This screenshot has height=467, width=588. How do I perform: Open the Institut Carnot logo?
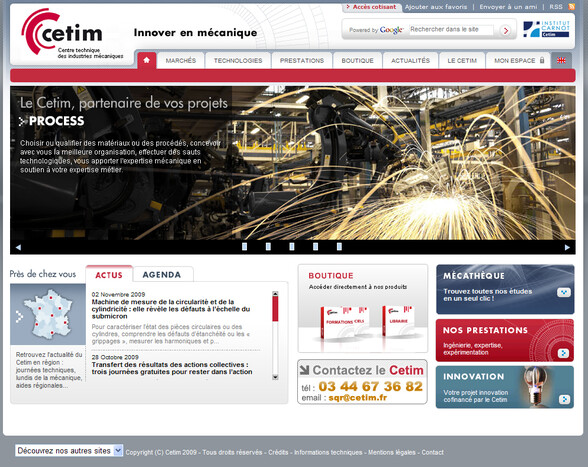click(x=546, y=29)
